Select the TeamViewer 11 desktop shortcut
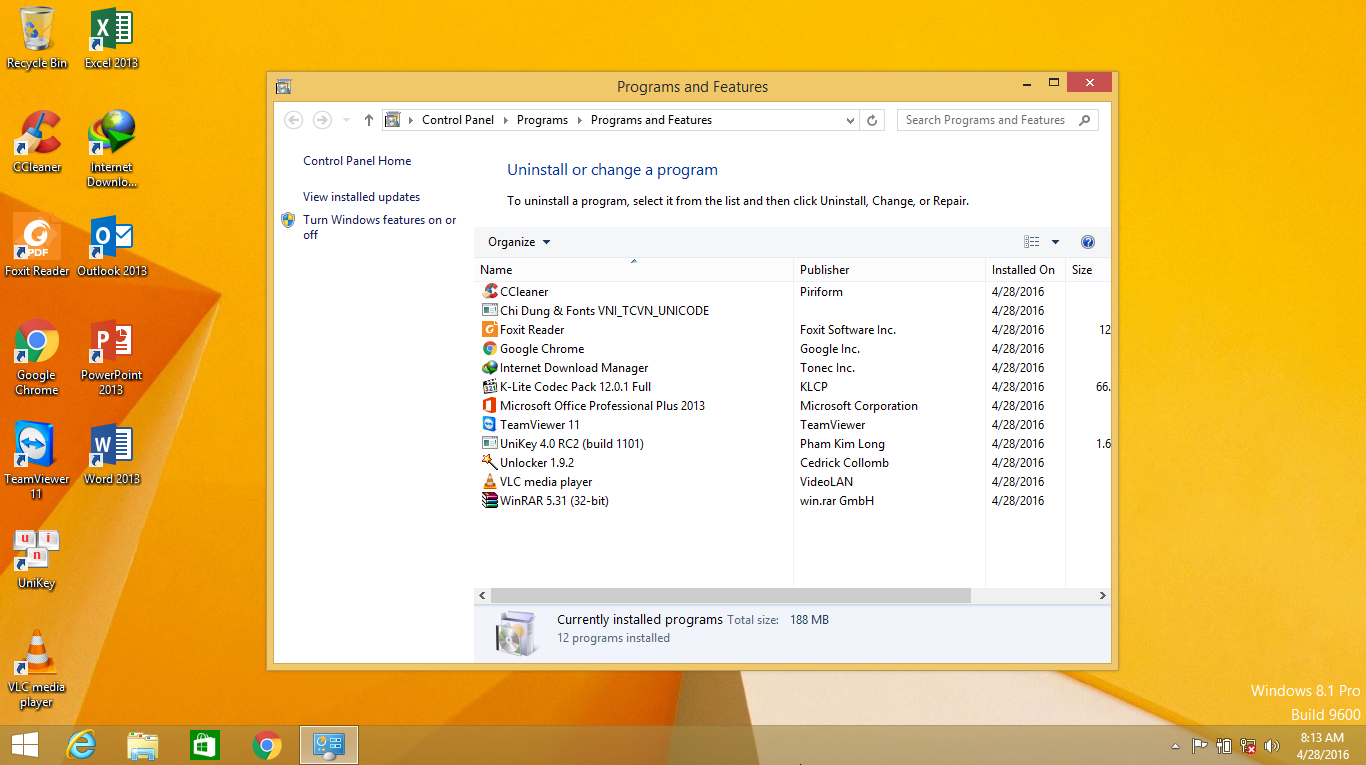Screen dimensions: 1366x765 pos(37,461)
